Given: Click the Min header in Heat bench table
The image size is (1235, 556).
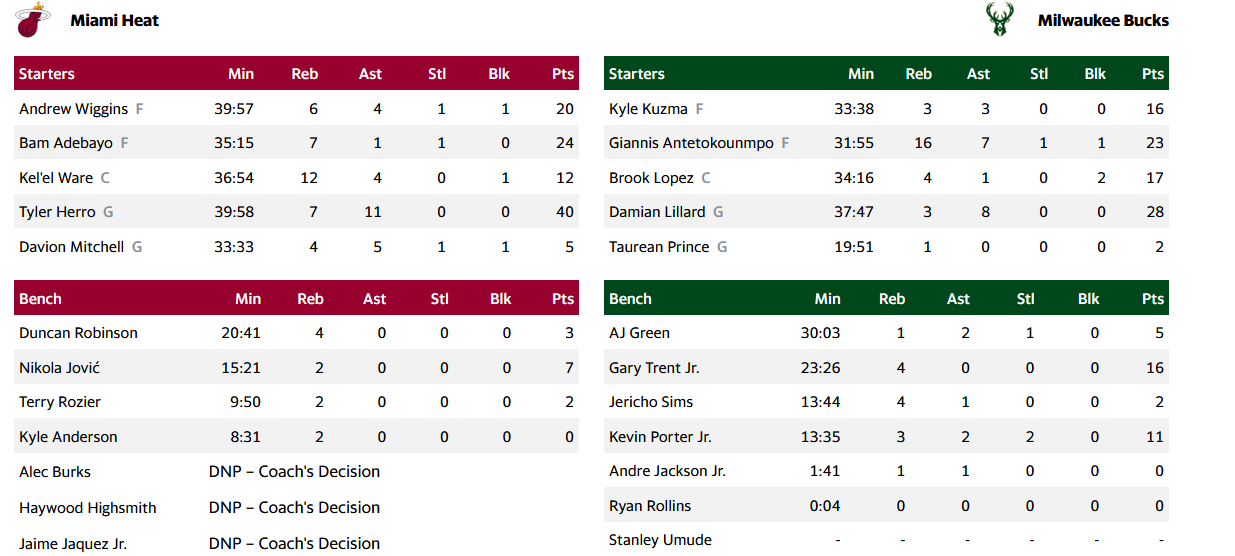Looking at the screenshot, I should [x=248, y=299].
